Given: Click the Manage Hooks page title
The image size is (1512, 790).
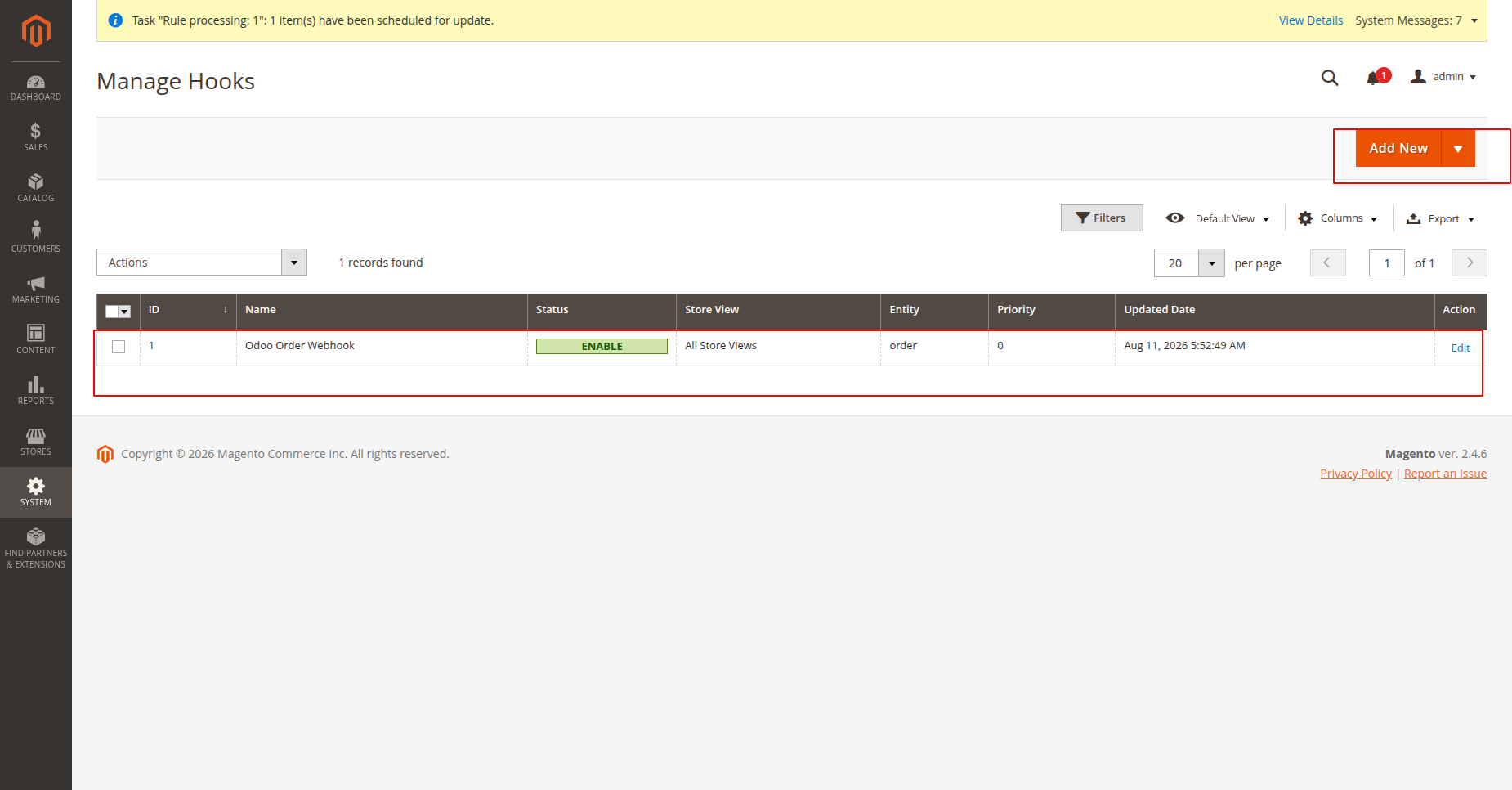Looking at the screenshot, I should tap(176, 81).
